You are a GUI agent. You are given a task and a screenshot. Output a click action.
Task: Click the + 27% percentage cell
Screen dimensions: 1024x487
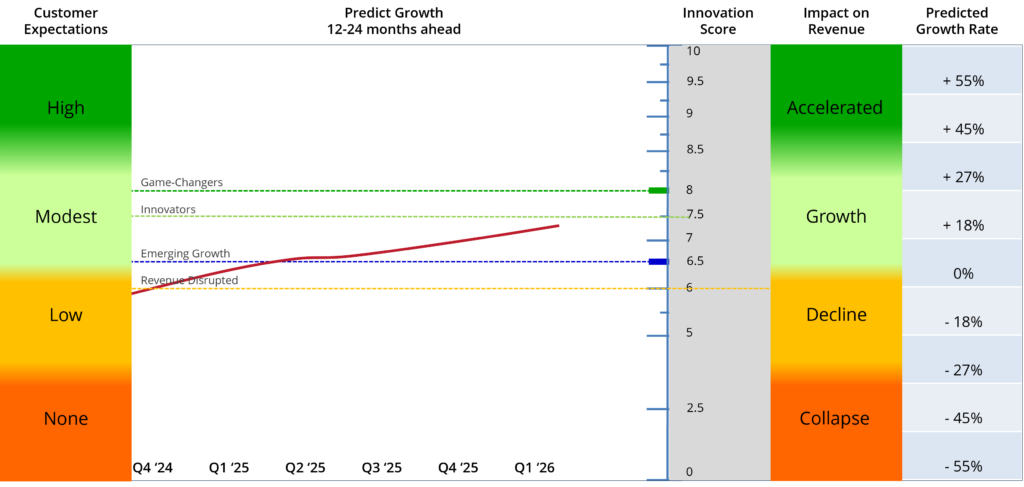click(x=963, y=178)
